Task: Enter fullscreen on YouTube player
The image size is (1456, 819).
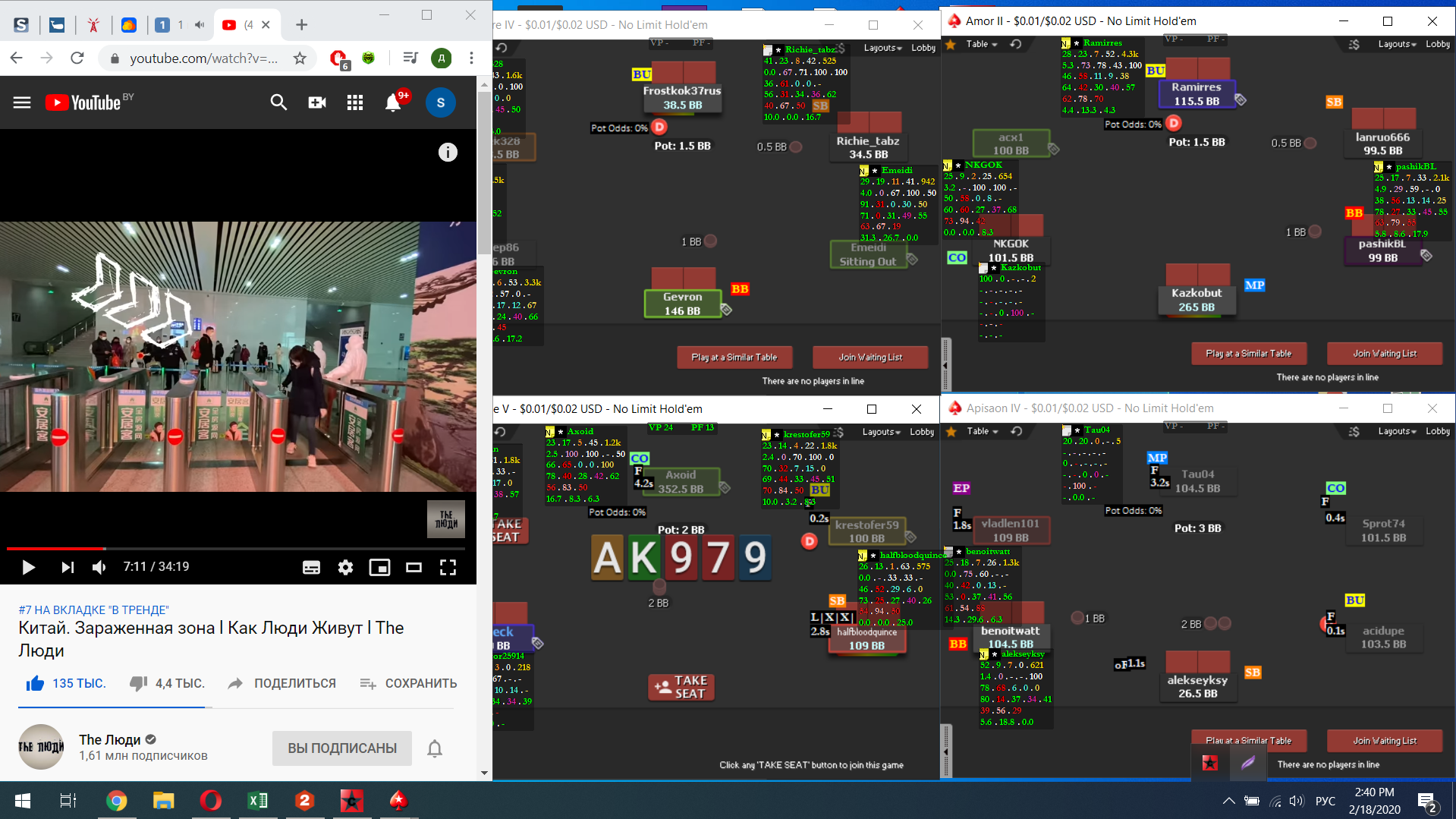Action: click(x=448, y=567)
